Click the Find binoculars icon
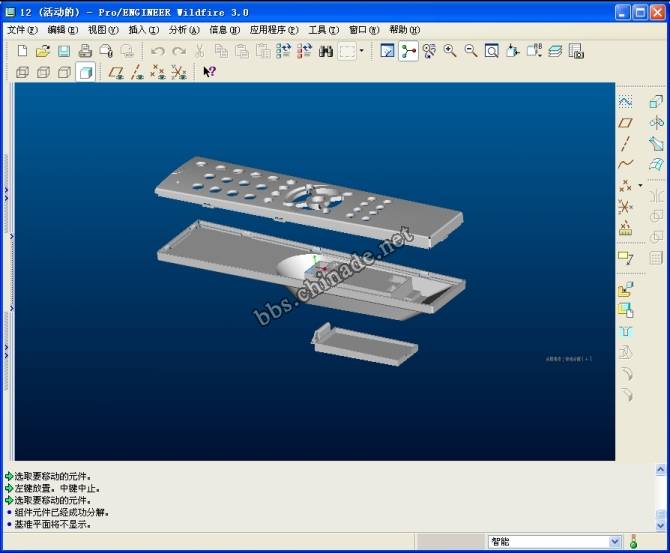Screen dimensions: 670x553 [x=325, y=51]
